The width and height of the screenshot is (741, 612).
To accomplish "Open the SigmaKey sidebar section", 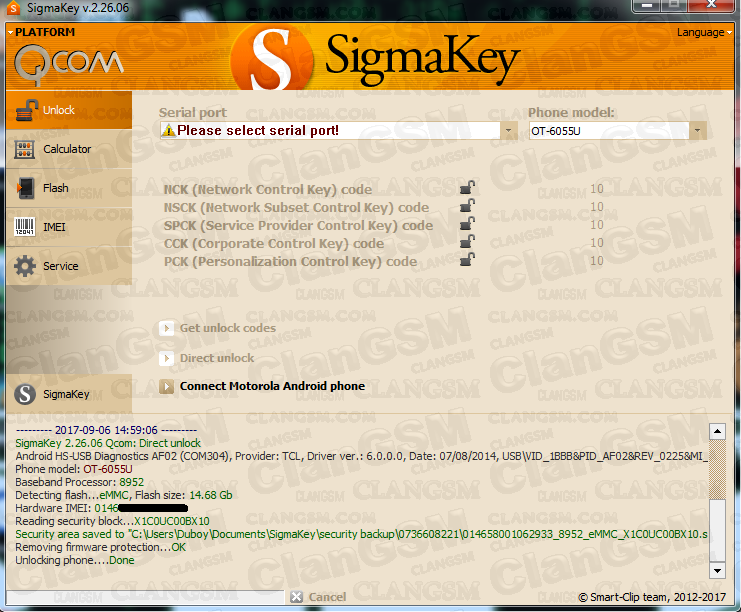I will click(x=69, y=394).
